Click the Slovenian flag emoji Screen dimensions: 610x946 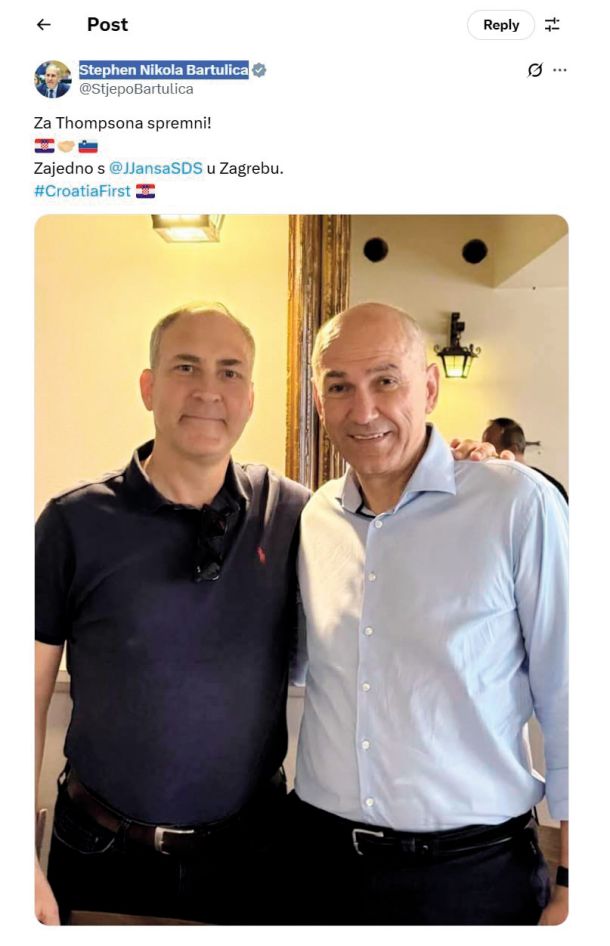88,146
